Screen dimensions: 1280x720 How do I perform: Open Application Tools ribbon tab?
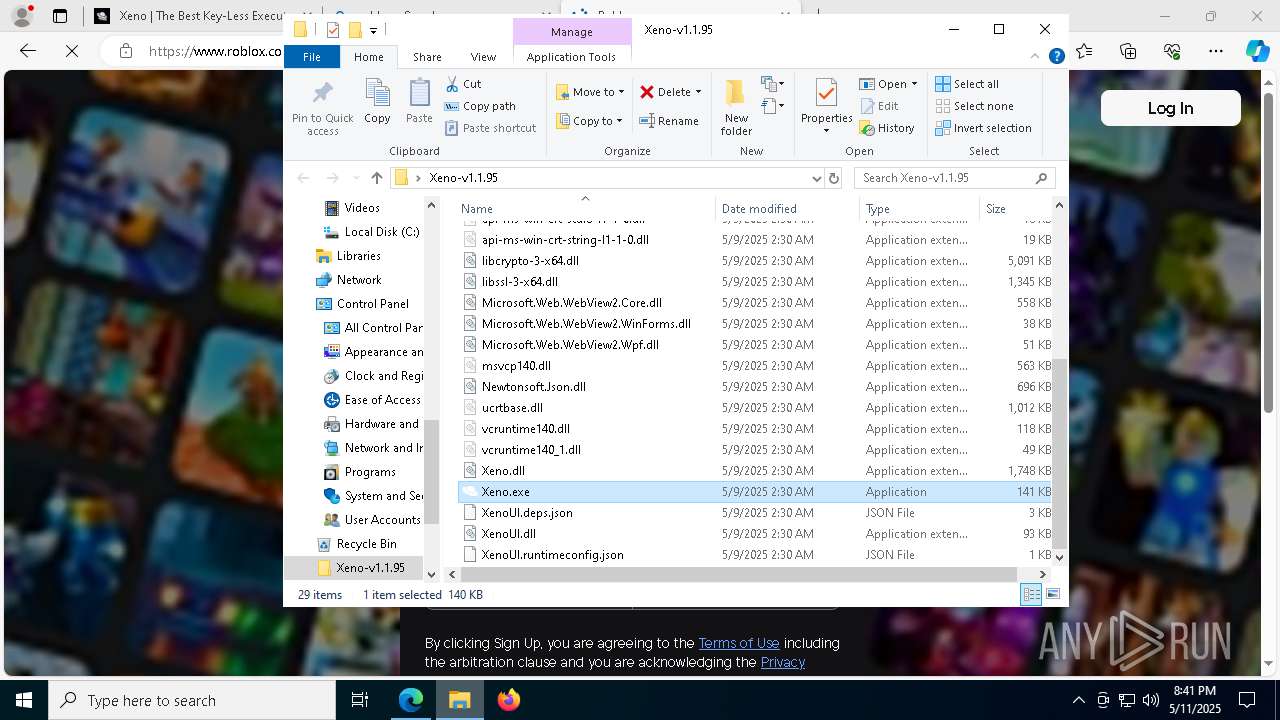[571, 57]
